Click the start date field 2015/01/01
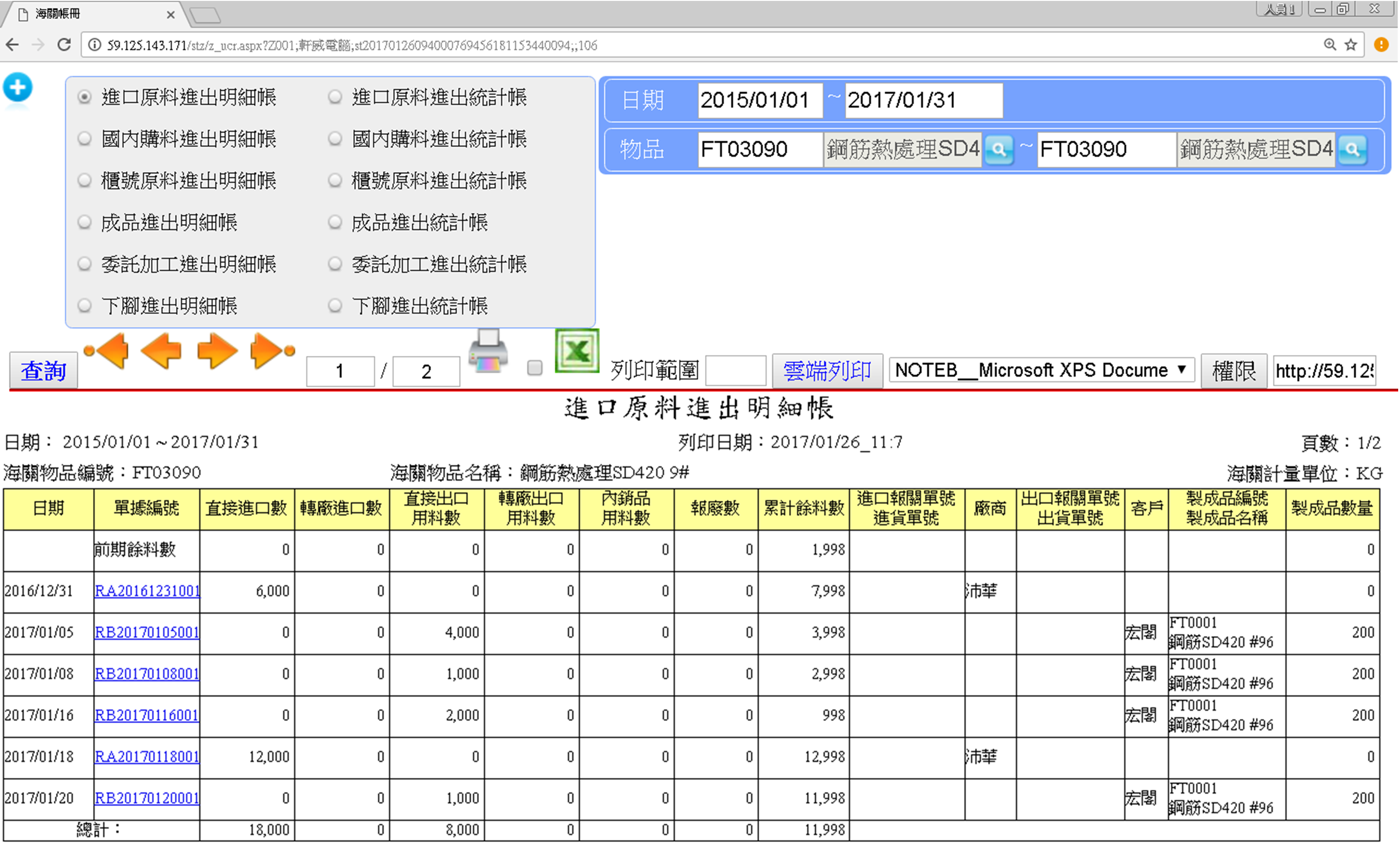The height and width of the screenshot is (853, 1400). [x=760, y=101]
